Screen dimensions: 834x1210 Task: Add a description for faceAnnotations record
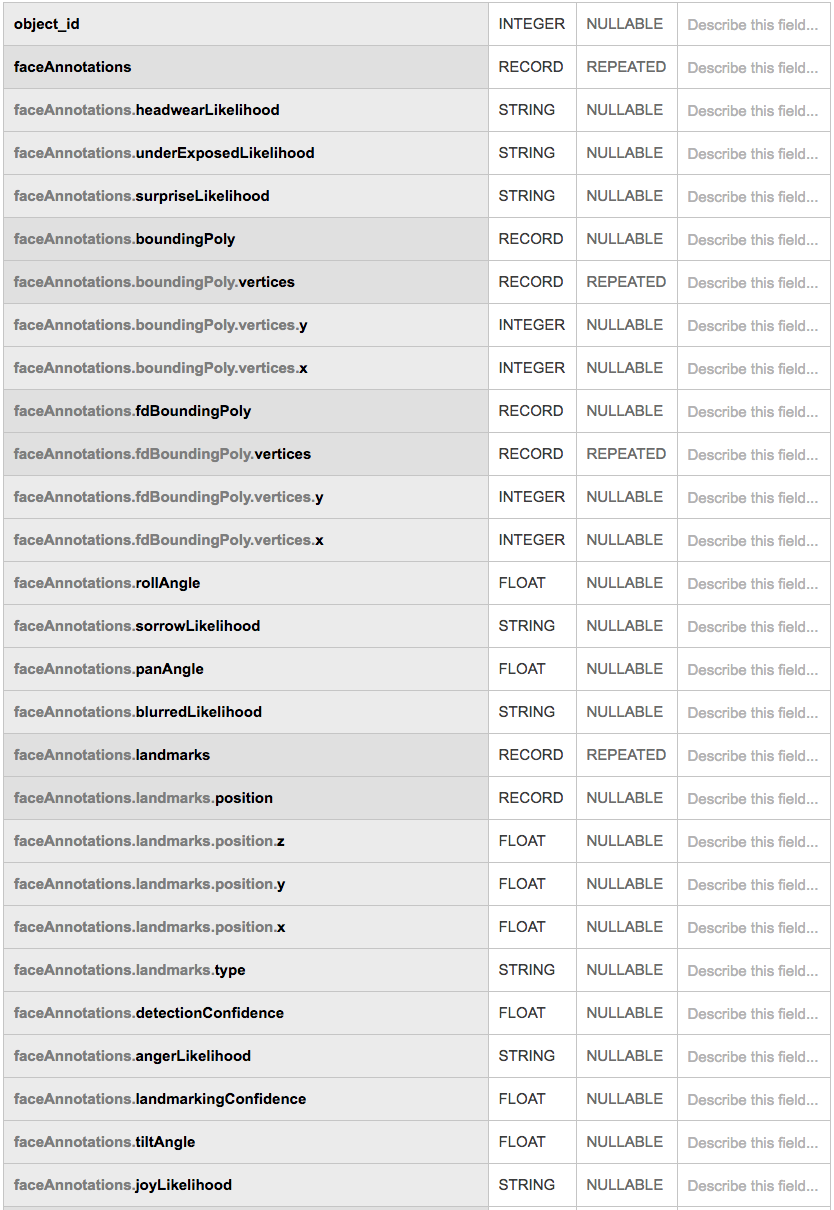point(752,68)
